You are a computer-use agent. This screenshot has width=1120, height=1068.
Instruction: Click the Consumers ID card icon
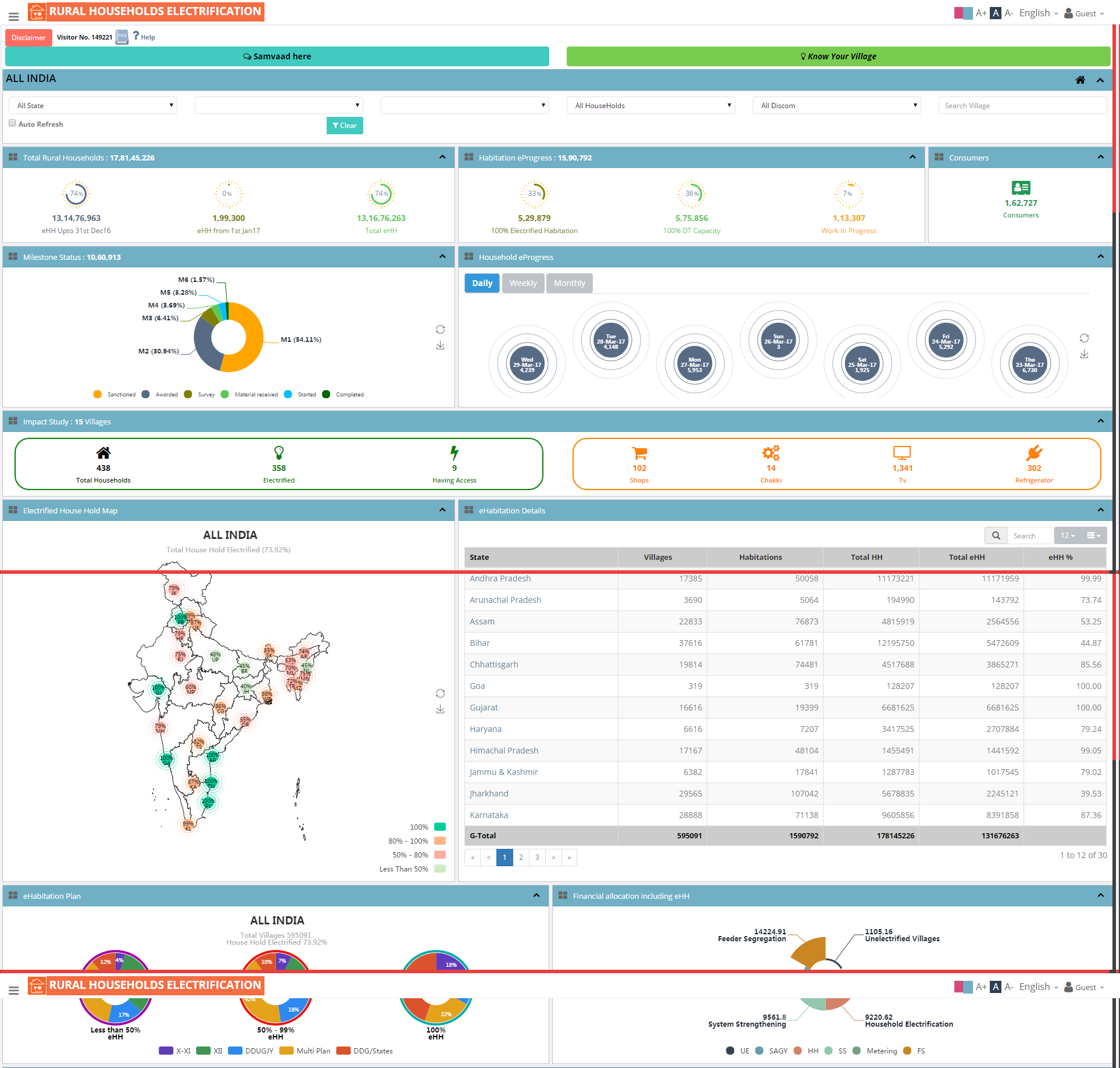click(1021, 188)
